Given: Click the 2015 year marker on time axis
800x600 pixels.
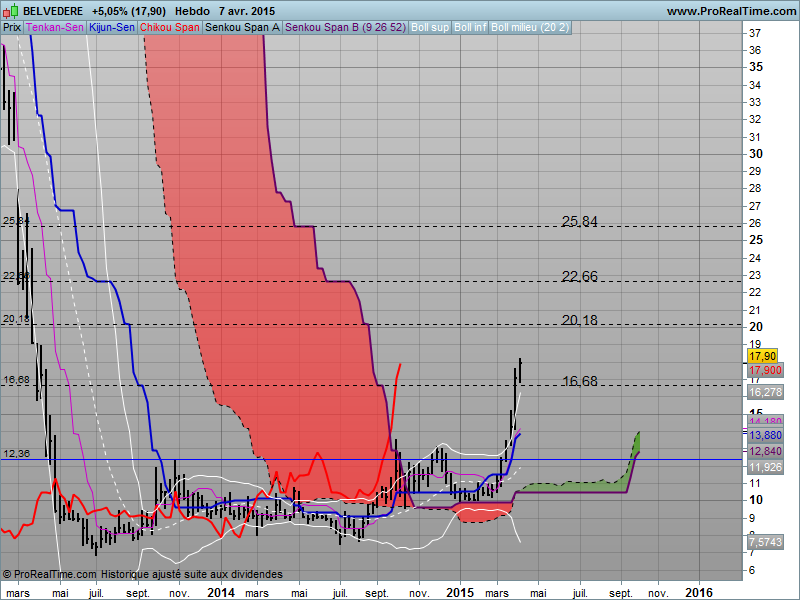Looking at the screenshot, I should (460, 592).
